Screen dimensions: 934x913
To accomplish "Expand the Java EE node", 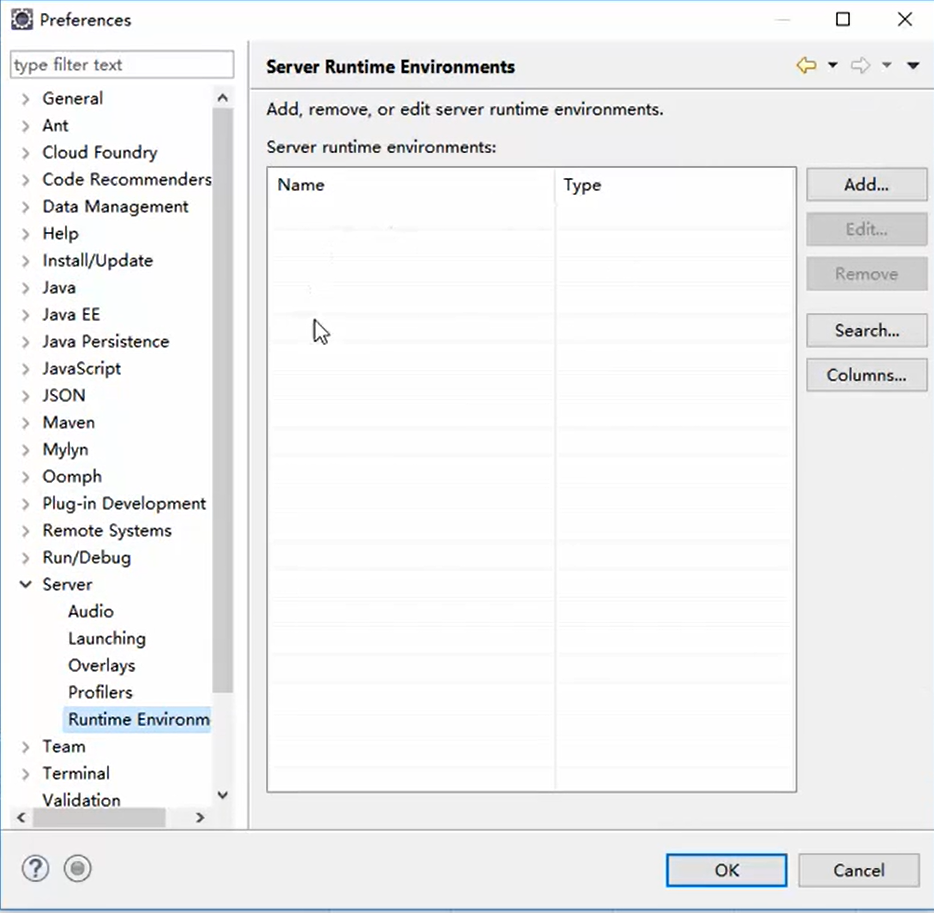I will tap(25, 315).
